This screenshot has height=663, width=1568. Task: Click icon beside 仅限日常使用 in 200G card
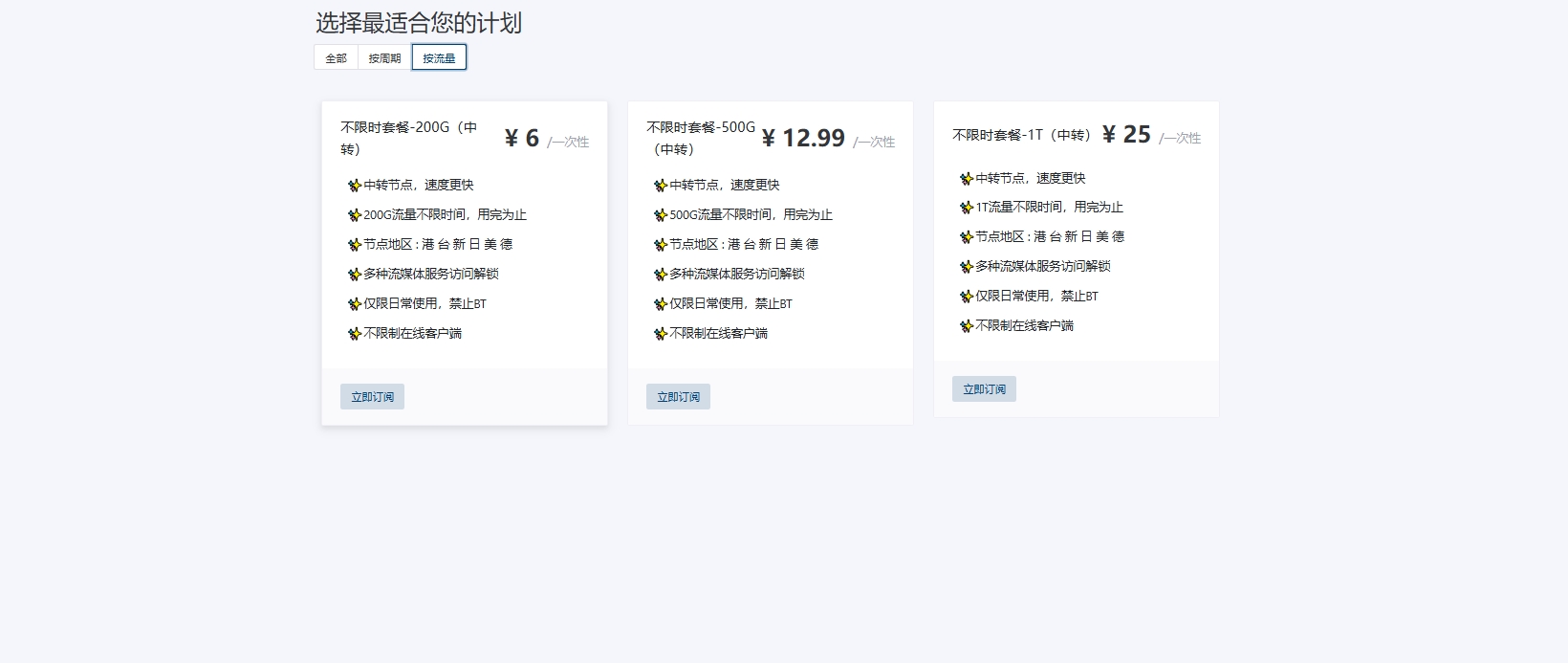tap(355, 304)
